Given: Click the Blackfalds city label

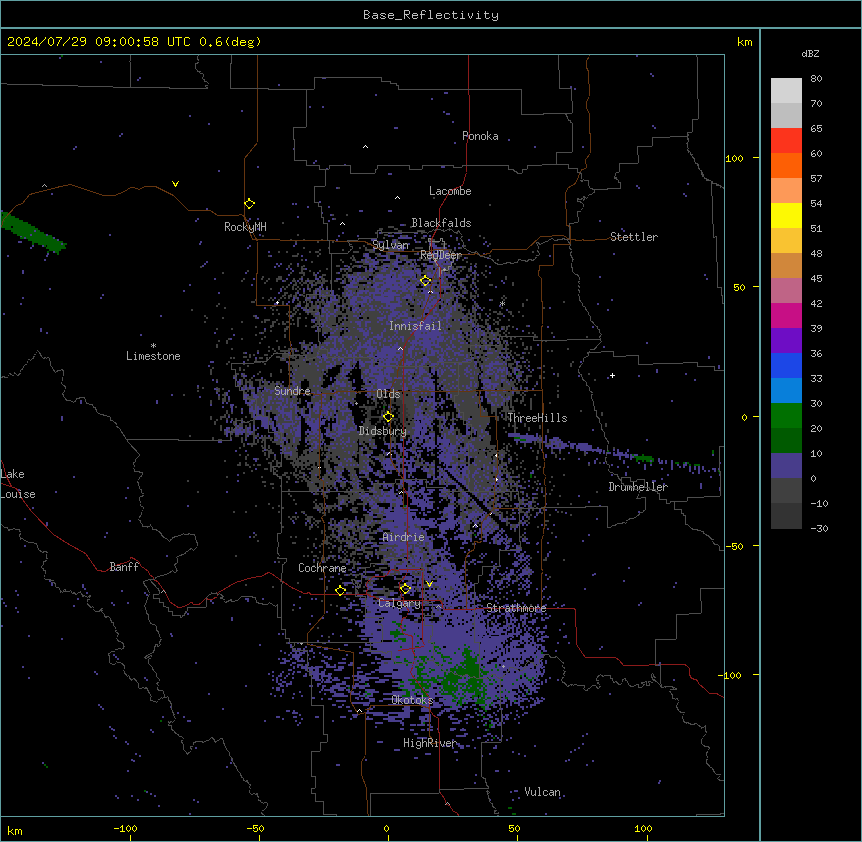Looking at the screenshot, I should (441, 223).
